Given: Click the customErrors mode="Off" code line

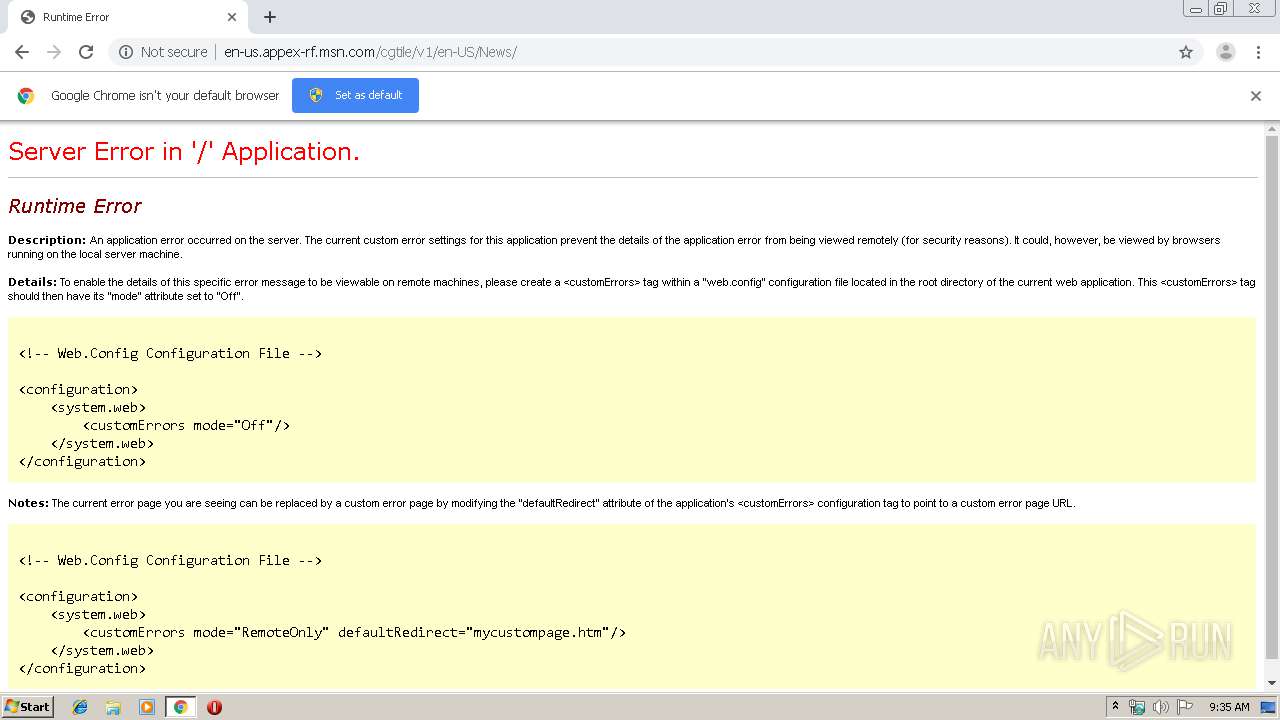Looking at the screenshot, I should (186, 425).
